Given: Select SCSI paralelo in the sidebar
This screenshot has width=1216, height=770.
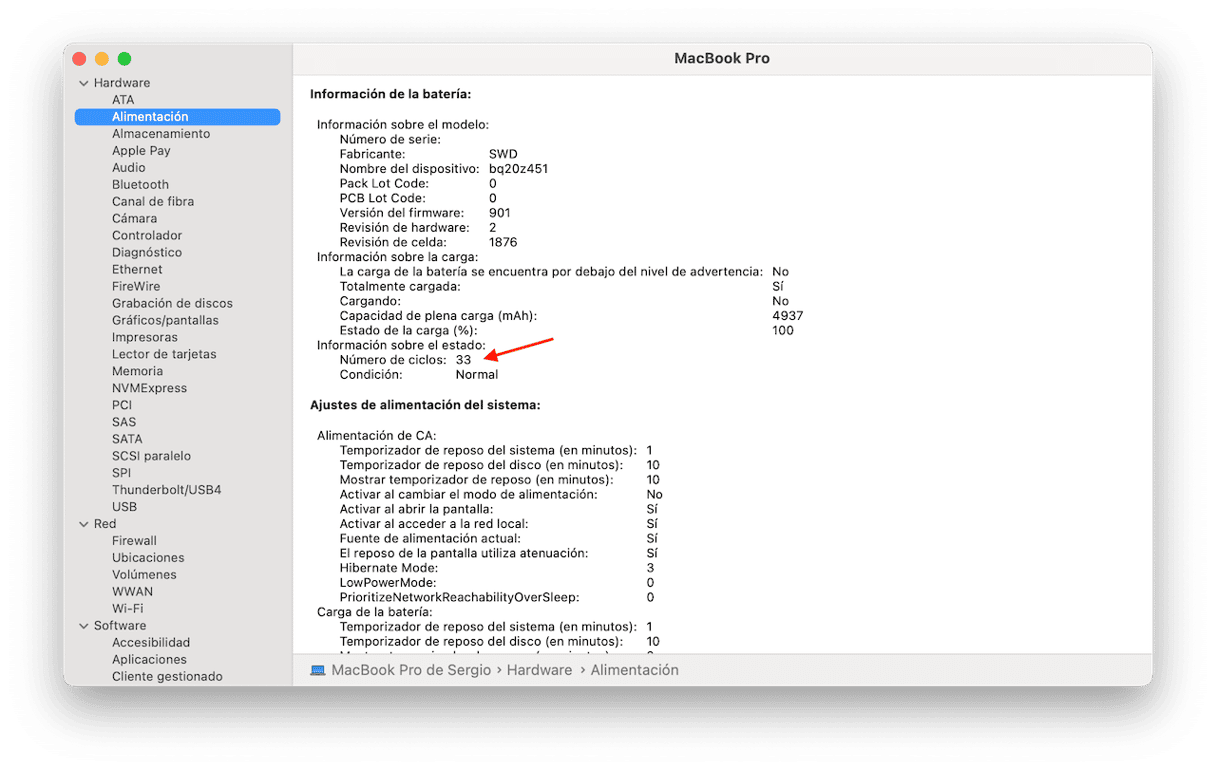Looking at the screenshot, I should [151, 457].
